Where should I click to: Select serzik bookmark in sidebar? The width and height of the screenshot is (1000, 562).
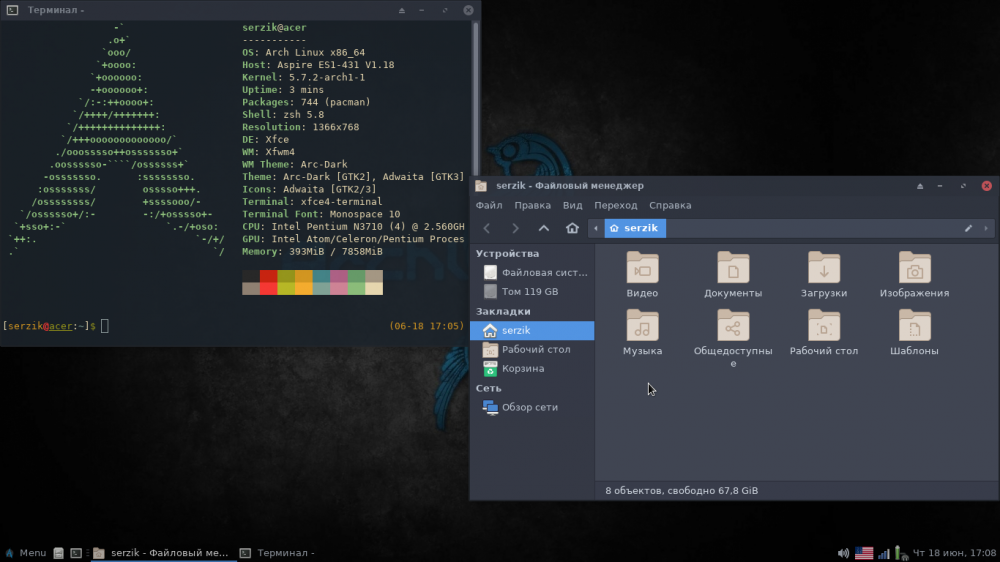[x=533, y=330]
